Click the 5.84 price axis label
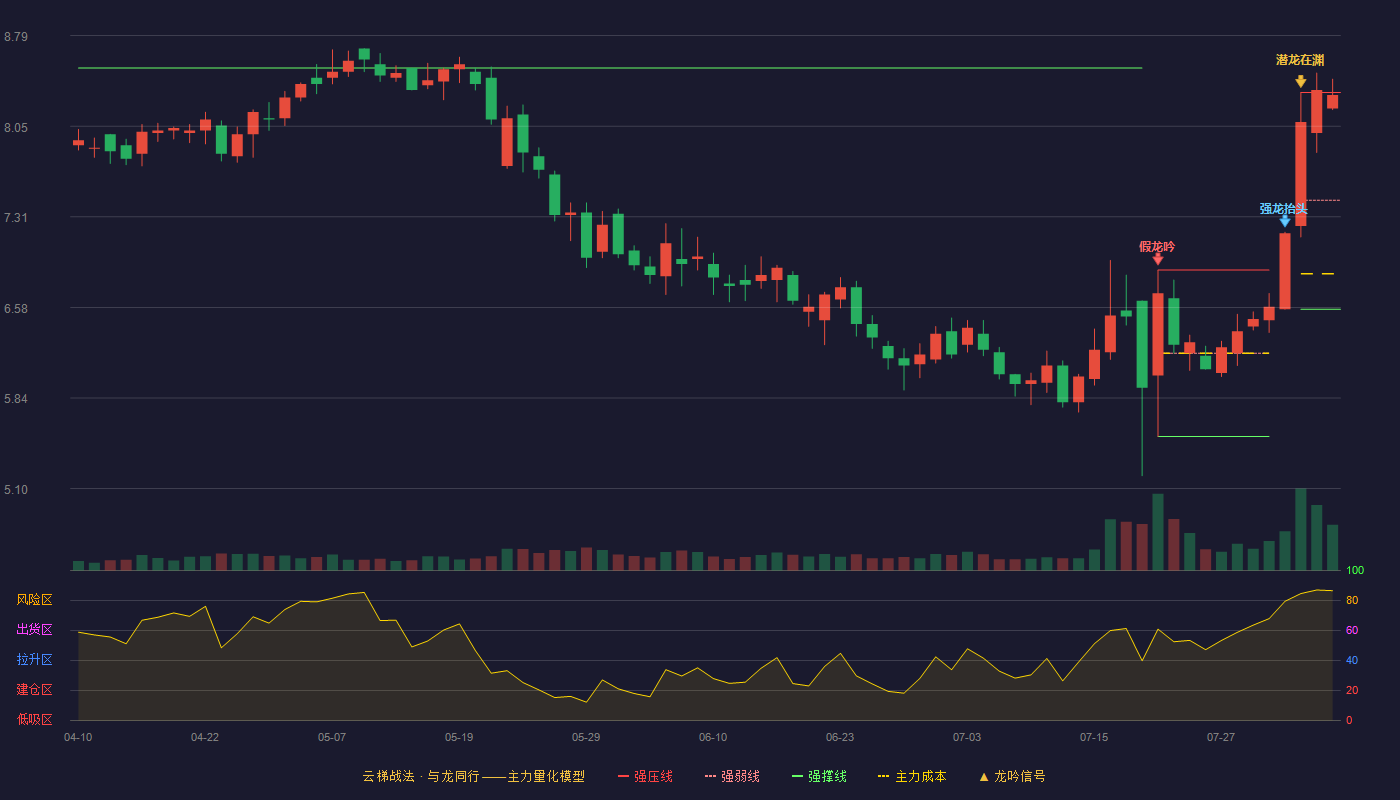This screenshot has width=1400, height=800. pos(16,399)
